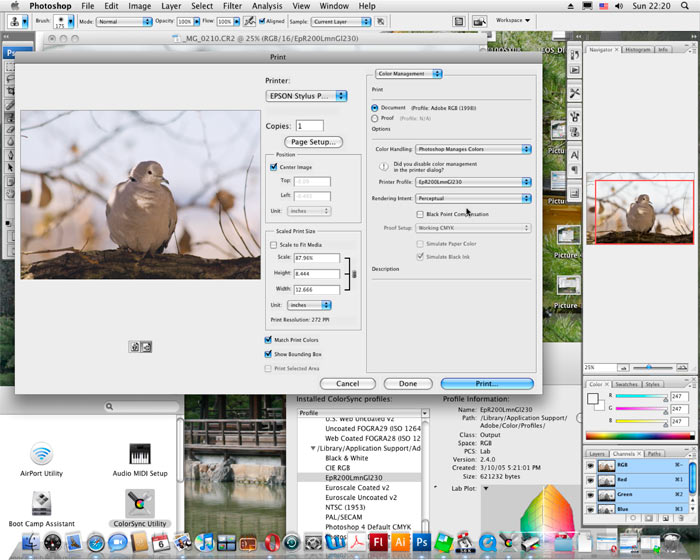Click the Done button
The image size is (700, 560).
[x=408, y=384]
